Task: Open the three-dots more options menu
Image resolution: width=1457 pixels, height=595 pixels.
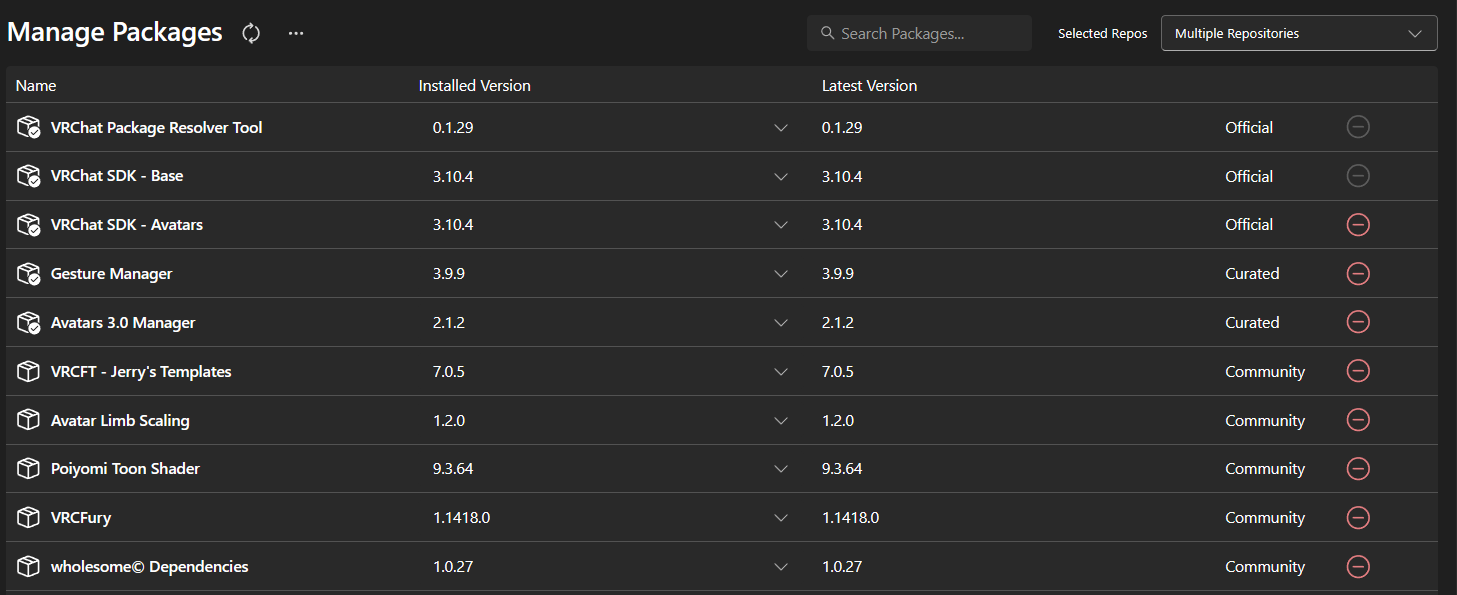Action: click(x=296, y=33)
